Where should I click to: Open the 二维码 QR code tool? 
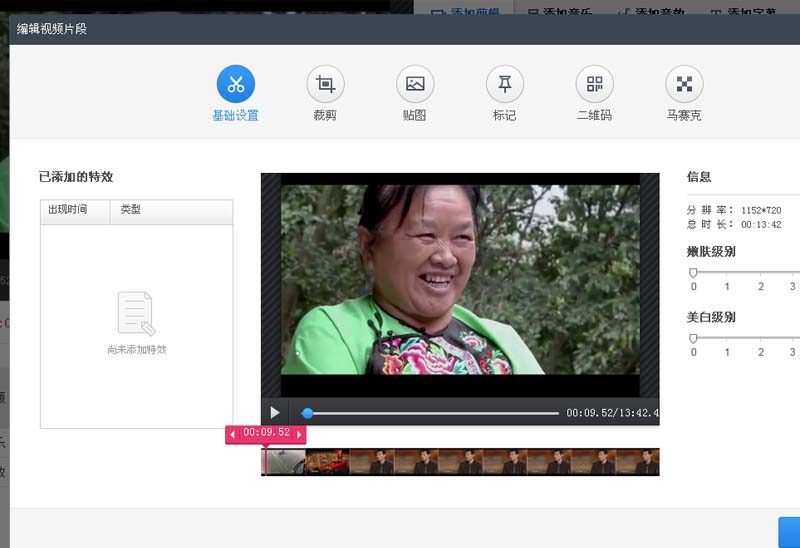coord(594,84)
